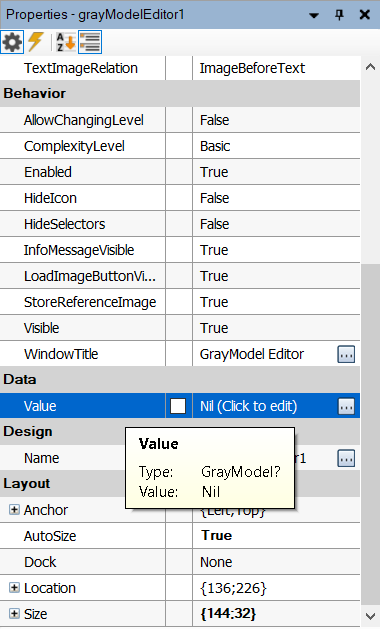Expand the Anchor property
The image size is (380, 629).
(14, 509)
